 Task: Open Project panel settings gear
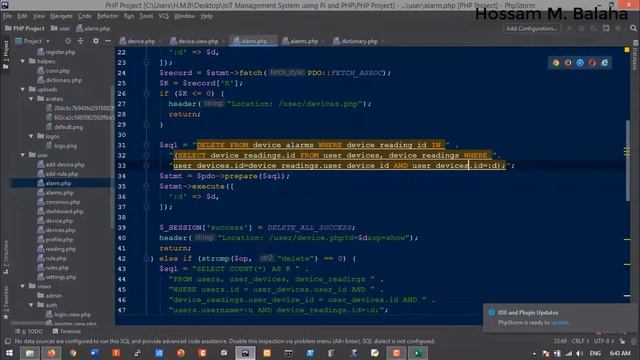(96, 41)
